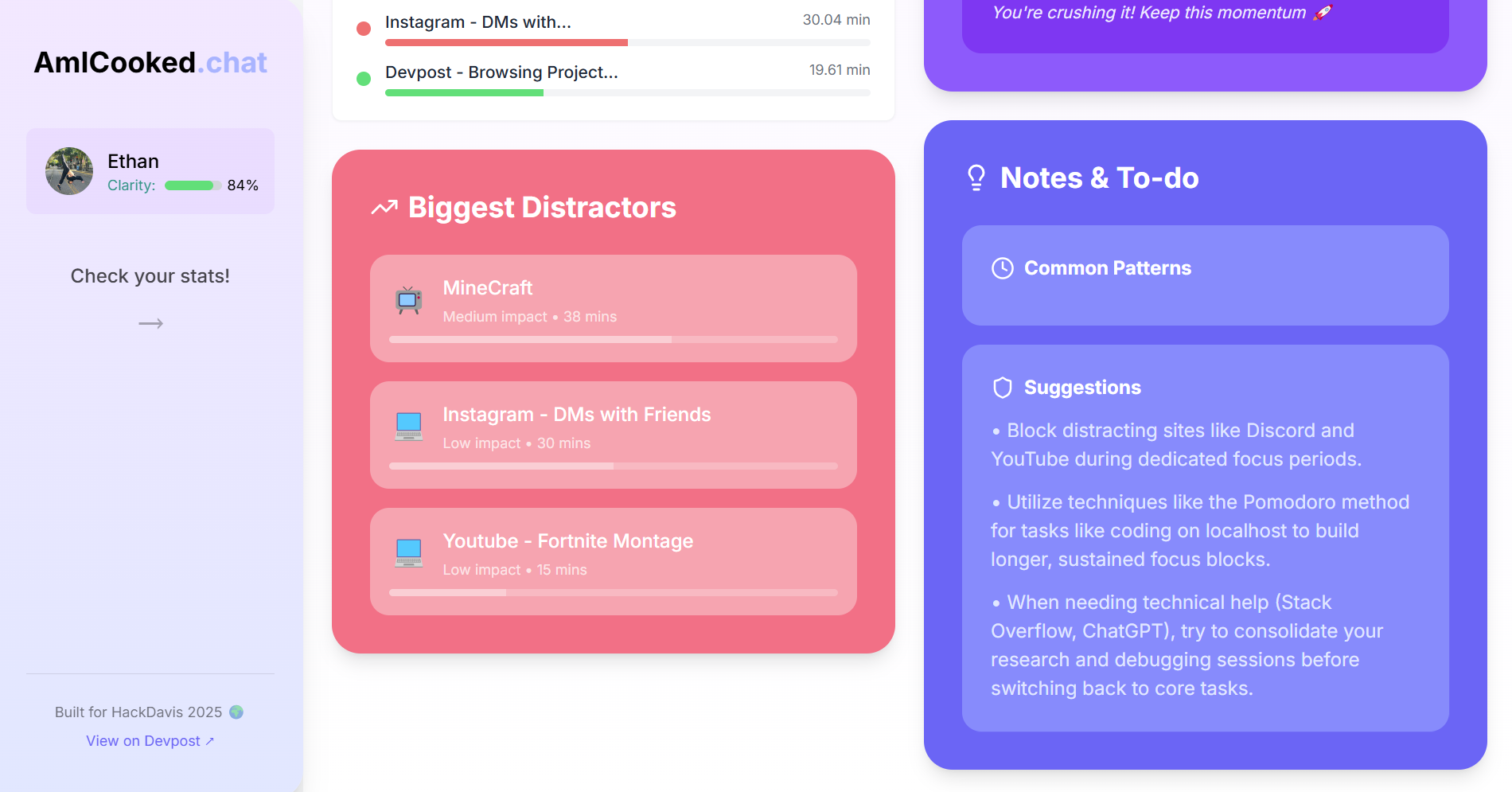The width and height of the screenshot is (1512, 792).
Task: Open Ethan's profile avatar
Action: point(69,171)
